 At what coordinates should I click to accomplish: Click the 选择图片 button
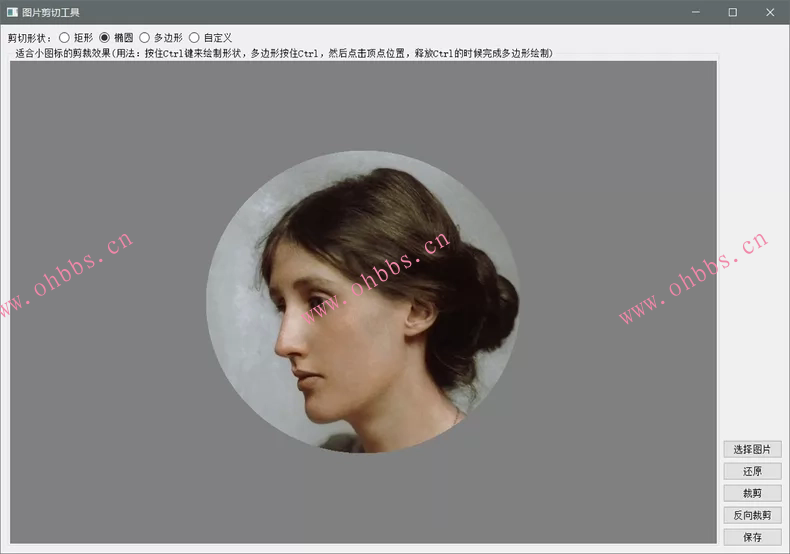coord(752,449)
